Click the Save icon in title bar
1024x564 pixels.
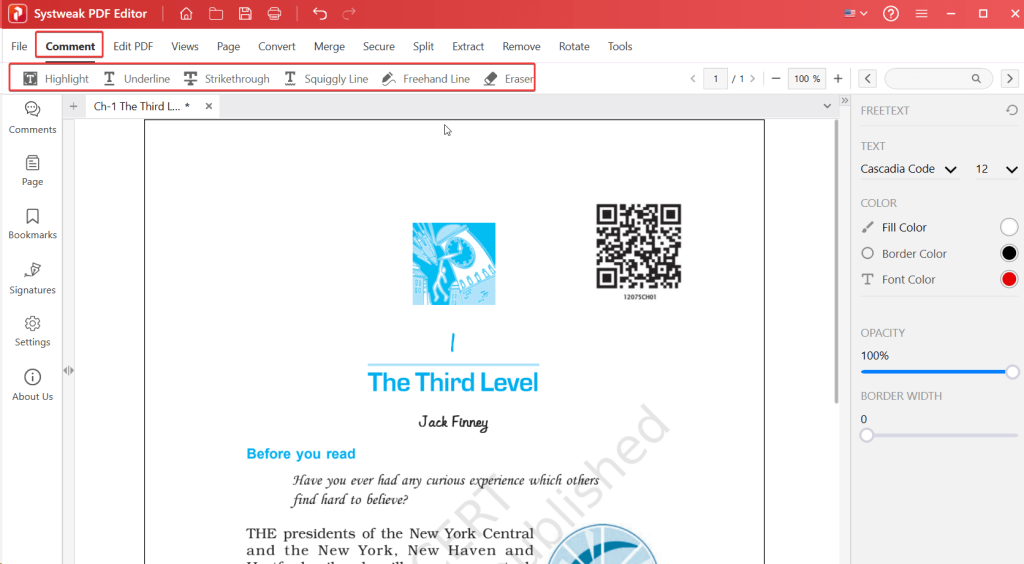[x=245, y=14]
